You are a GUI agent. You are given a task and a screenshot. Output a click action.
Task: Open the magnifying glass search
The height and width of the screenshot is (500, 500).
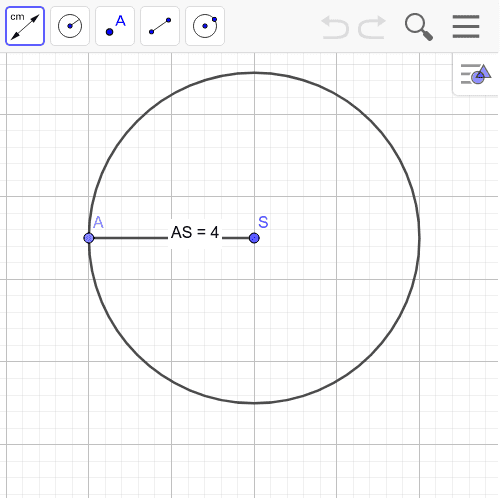419,27
